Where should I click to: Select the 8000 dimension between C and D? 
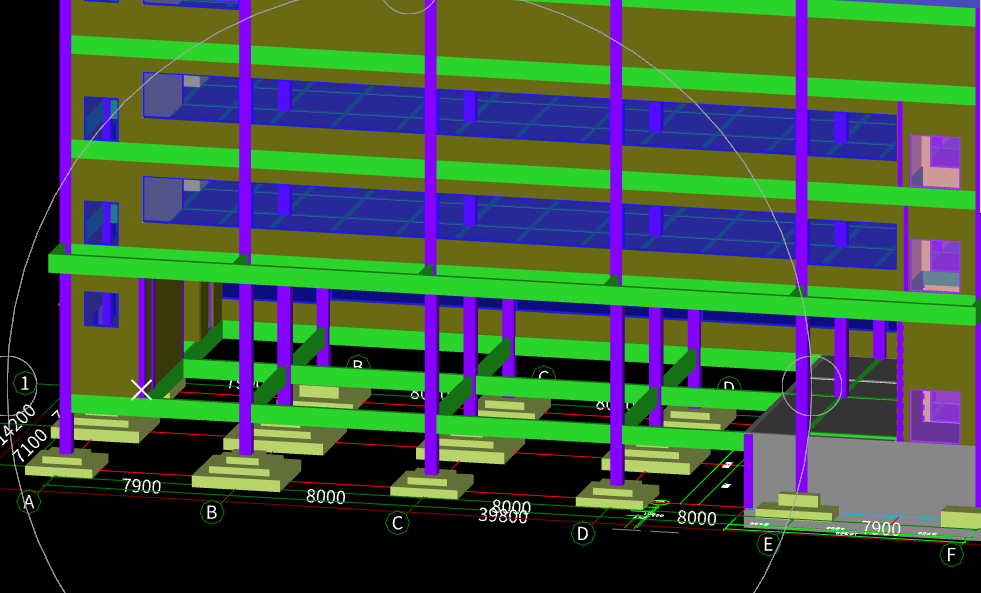click(x=512, y=505)
